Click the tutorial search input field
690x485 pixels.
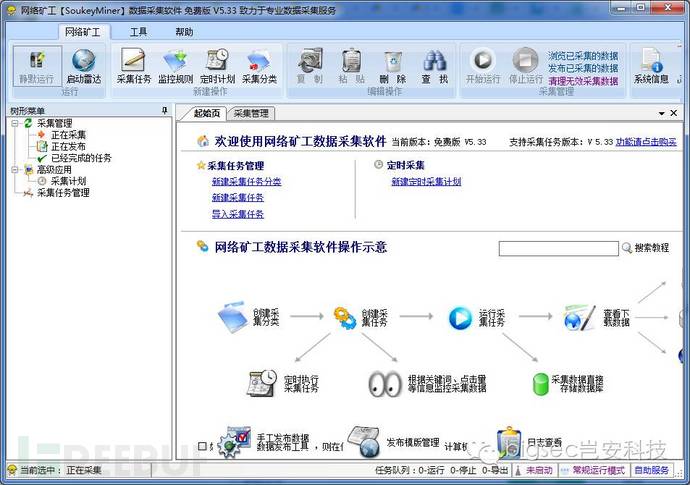tap(558, 248)
